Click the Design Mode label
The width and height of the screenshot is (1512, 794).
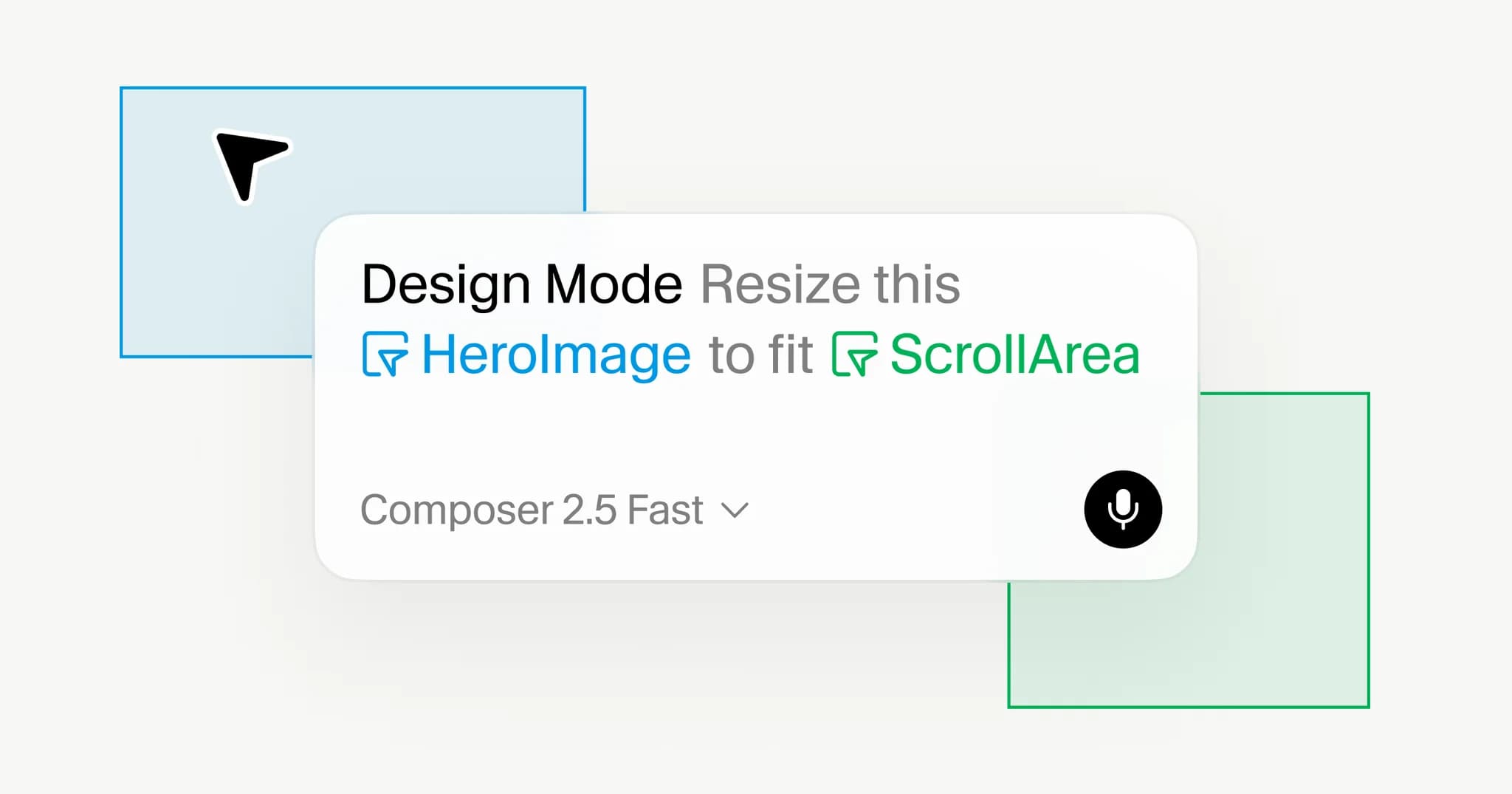tap(521, 284)
